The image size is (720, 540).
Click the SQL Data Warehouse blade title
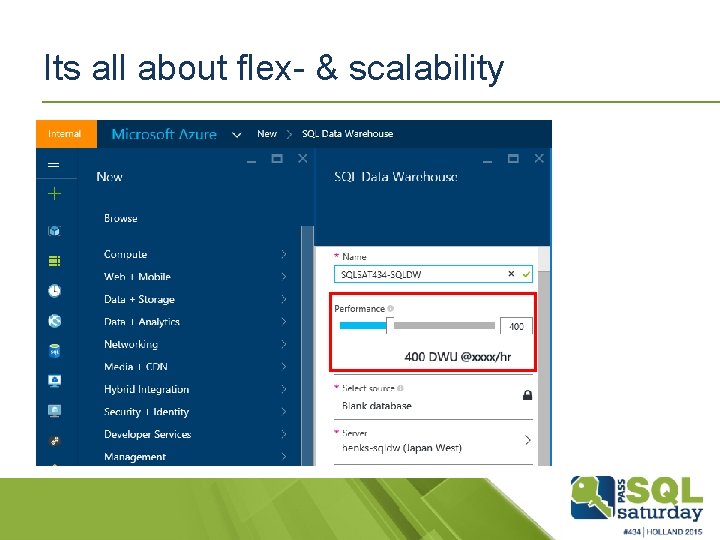pyautogui.click(x=396, y=177)
